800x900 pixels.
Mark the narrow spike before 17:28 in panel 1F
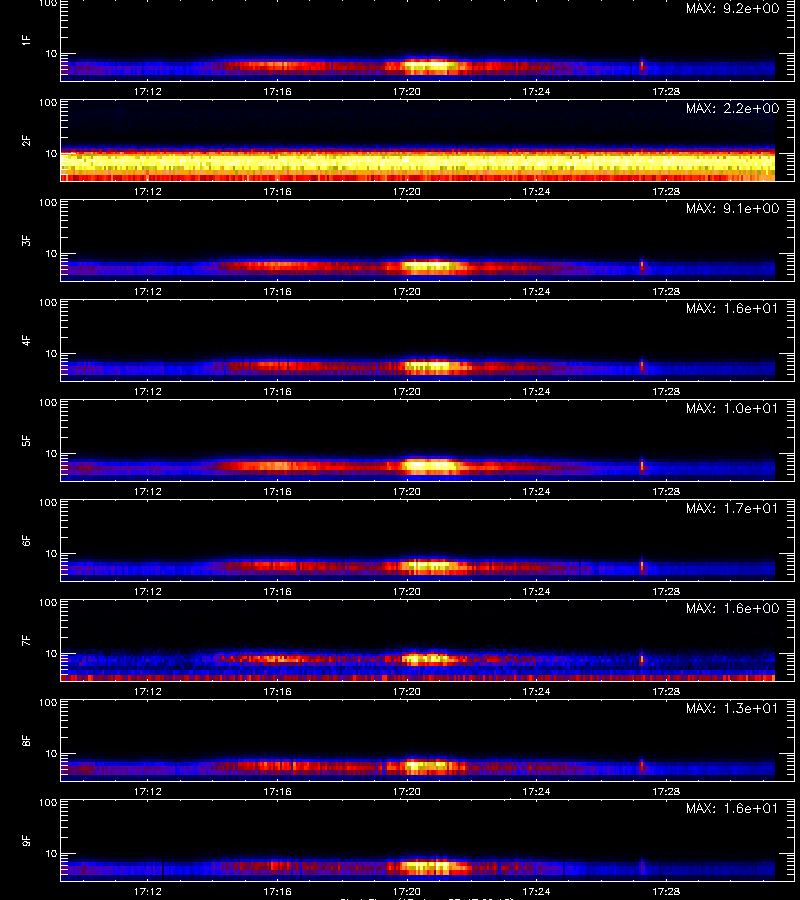pyautogui.click(x=642, y=67)
